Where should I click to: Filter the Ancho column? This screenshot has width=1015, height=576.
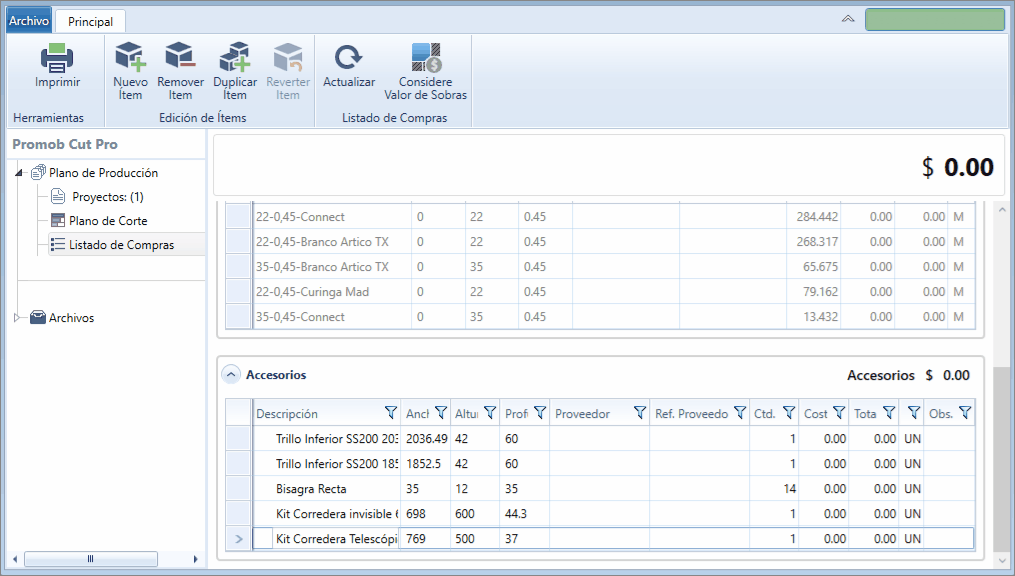[x=441, y=412]
